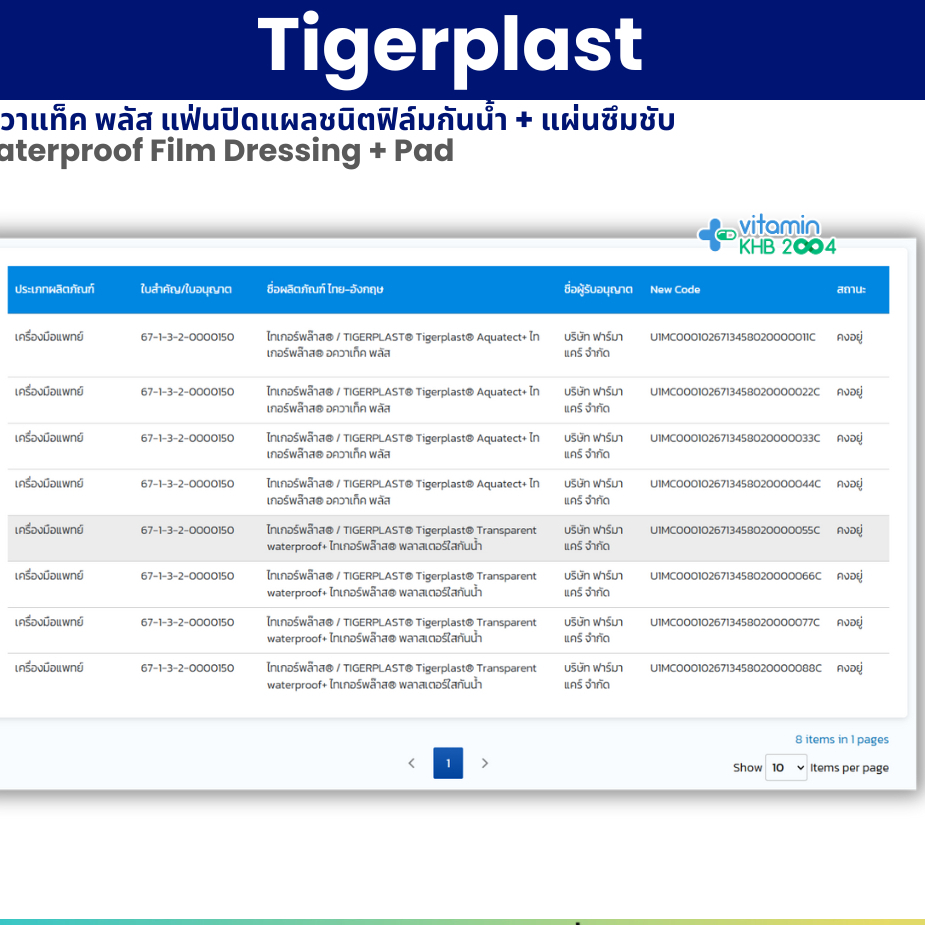Click บริษัท ฟาร์มาแคร์ จำกัด in the 044C row
The width and height of the screenshot is (925, 925).
point(593,491)
